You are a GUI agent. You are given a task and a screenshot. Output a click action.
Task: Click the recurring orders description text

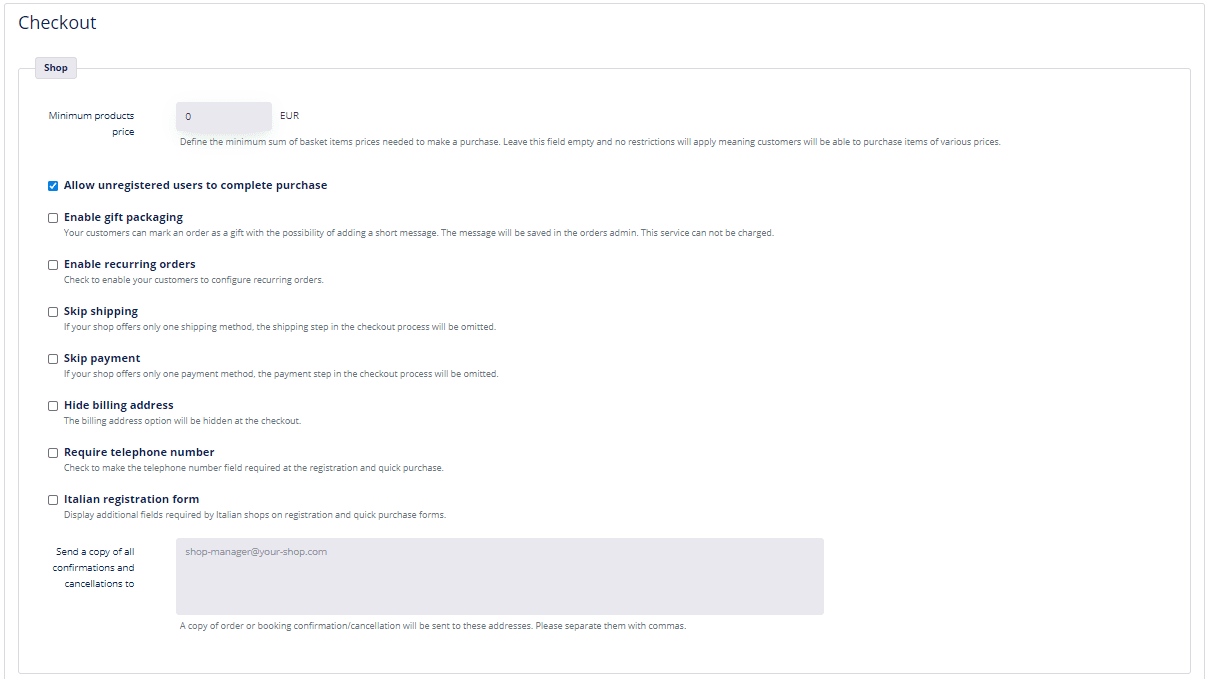click(194, 280)
